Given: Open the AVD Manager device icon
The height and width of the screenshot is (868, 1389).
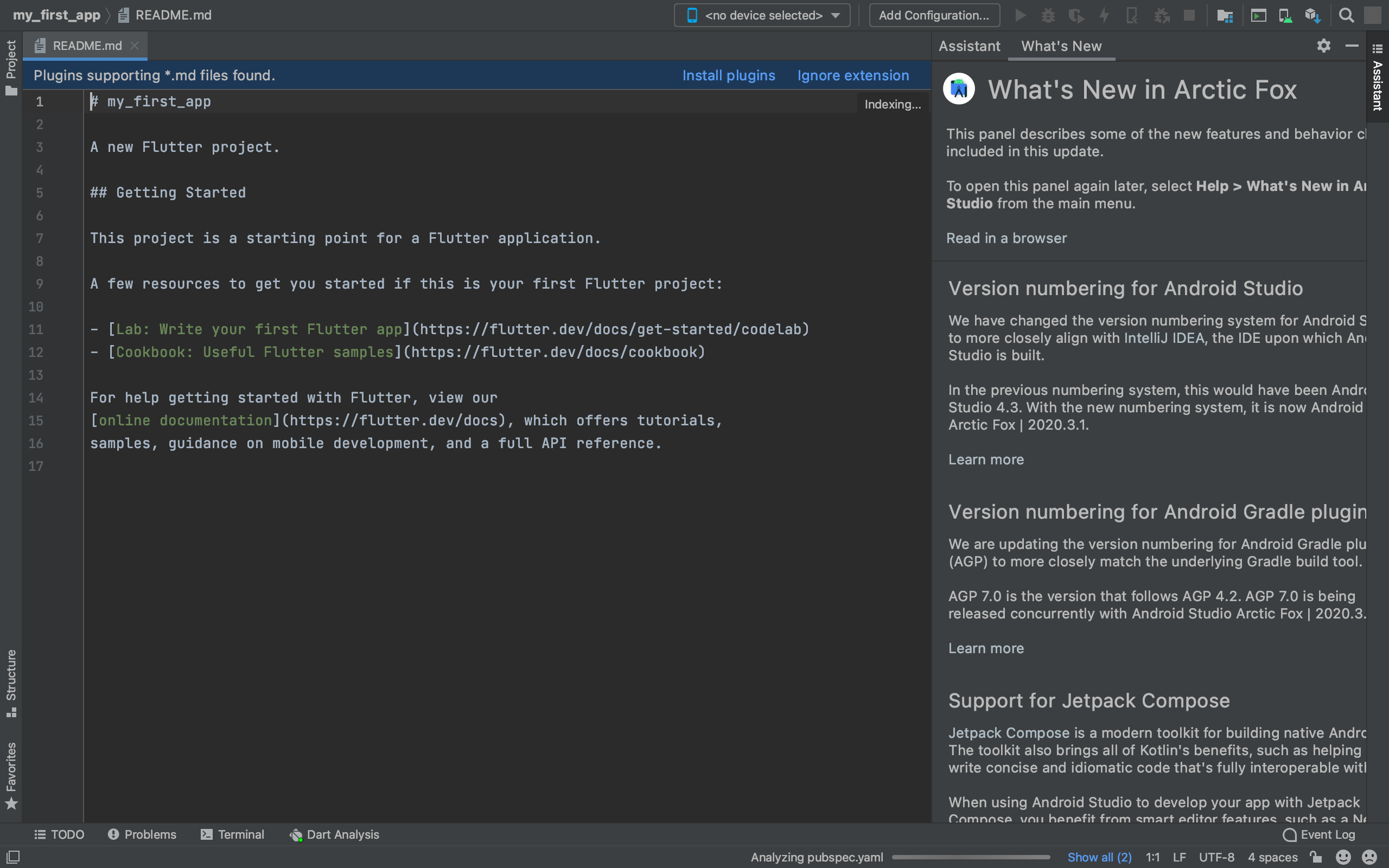Looking at the screenshot, I should click(x=1286, y=16).
